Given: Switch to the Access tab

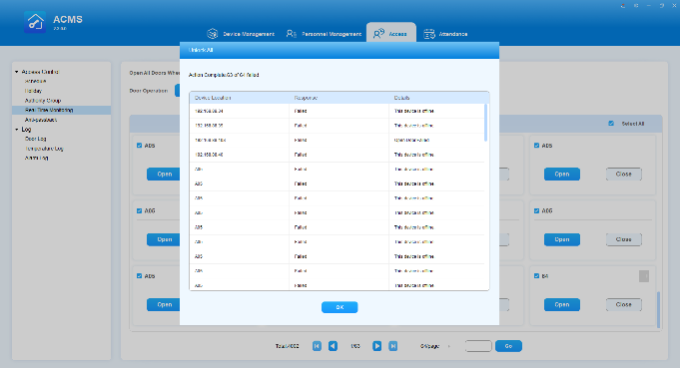Looking at the screenshot, I should 391,33.
